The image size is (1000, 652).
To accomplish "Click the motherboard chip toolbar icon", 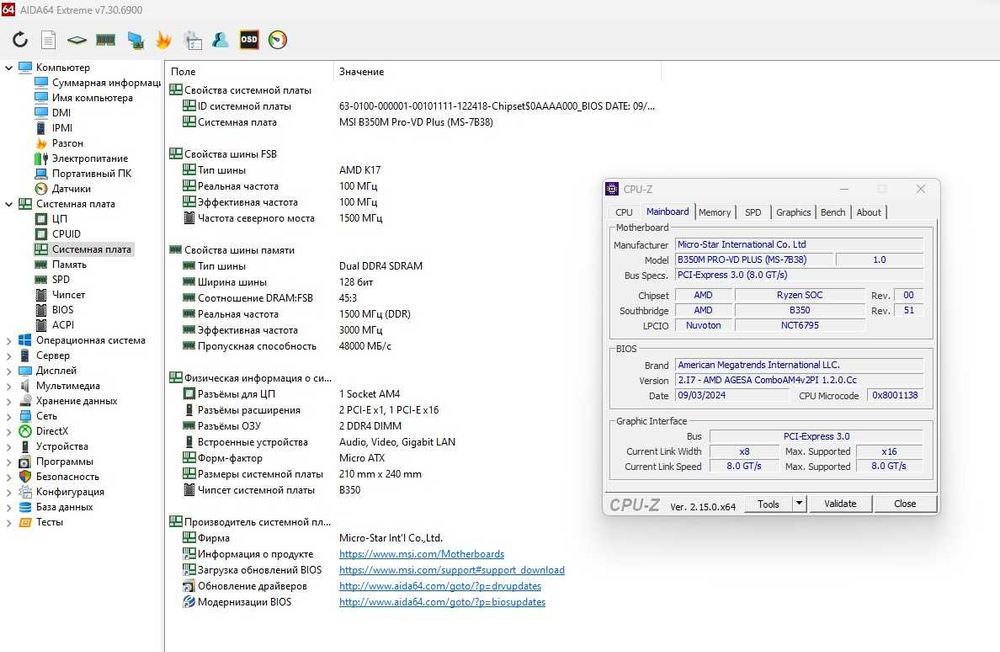I will click(x=77, y=40).
